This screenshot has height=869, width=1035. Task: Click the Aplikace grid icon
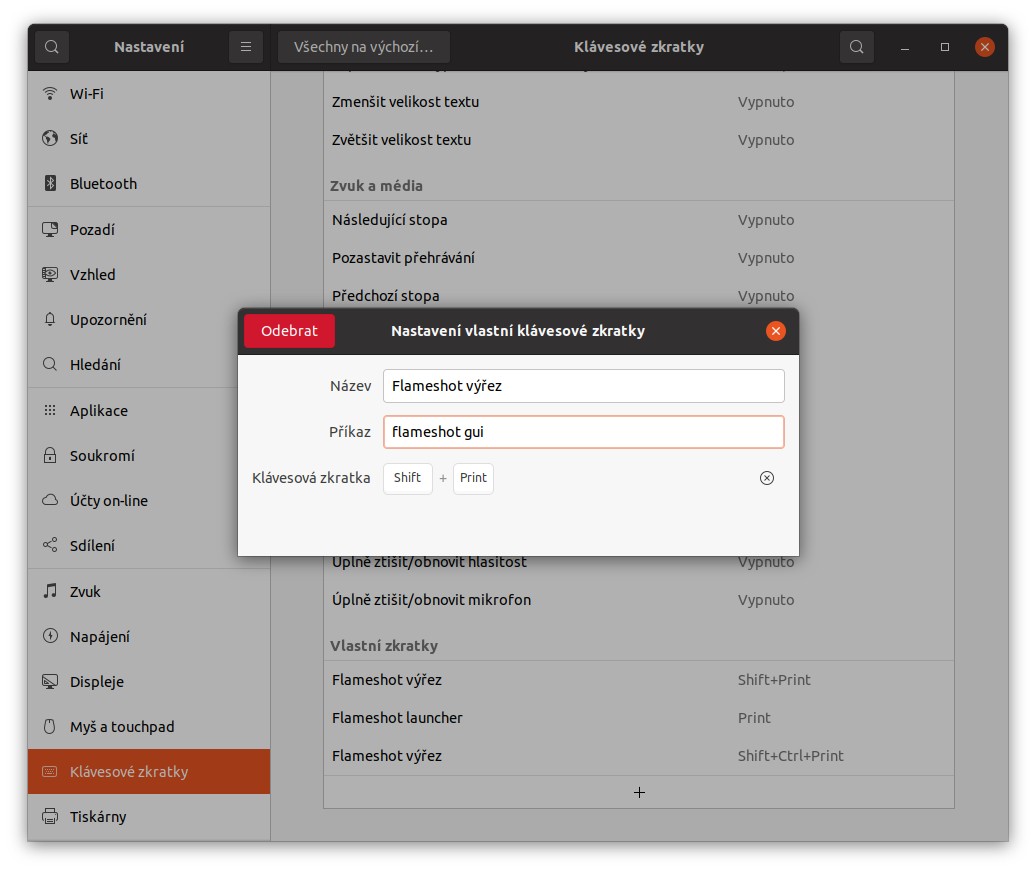50,410
